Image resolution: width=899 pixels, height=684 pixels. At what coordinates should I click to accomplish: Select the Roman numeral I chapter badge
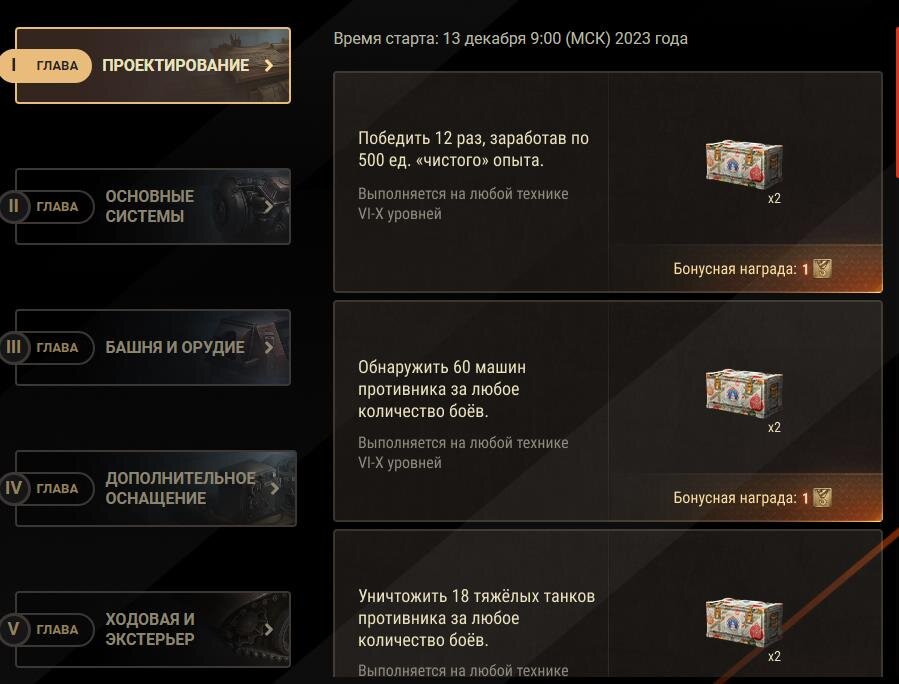(x=14, y=65)
